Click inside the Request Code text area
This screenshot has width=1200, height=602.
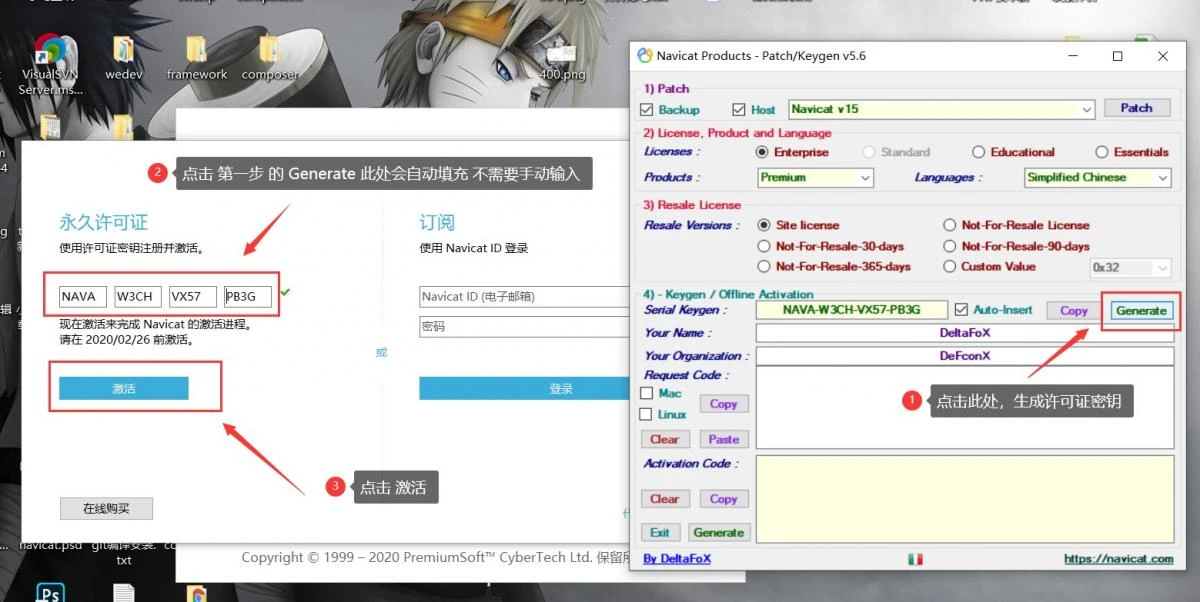click(964, 407)
